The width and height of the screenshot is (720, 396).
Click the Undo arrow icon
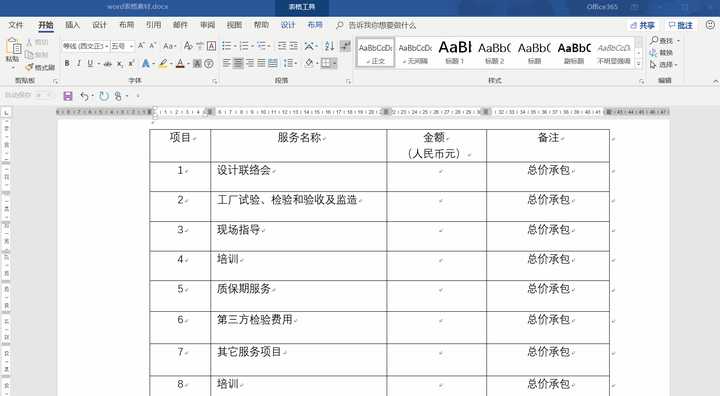point(84,96)
